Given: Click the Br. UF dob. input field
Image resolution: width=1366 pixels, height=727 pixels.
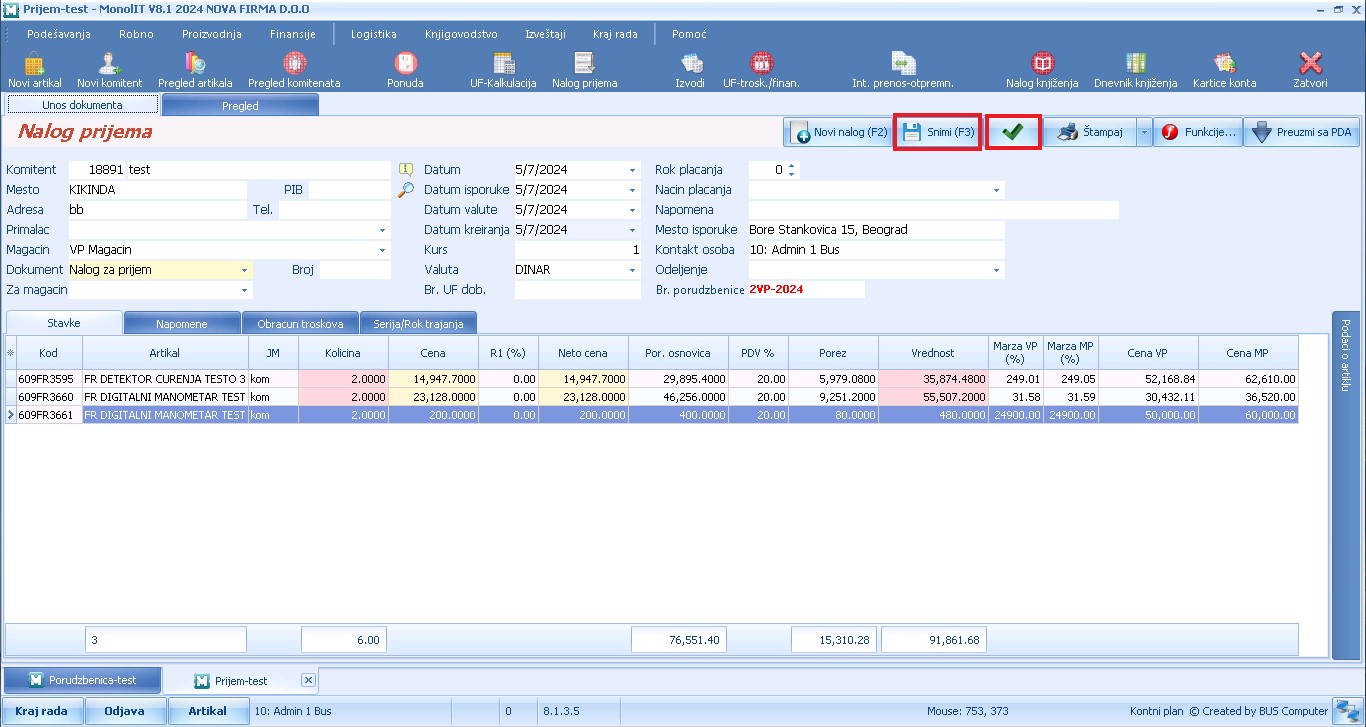Looking at the screenshot, I should click(x=577, y=290).
